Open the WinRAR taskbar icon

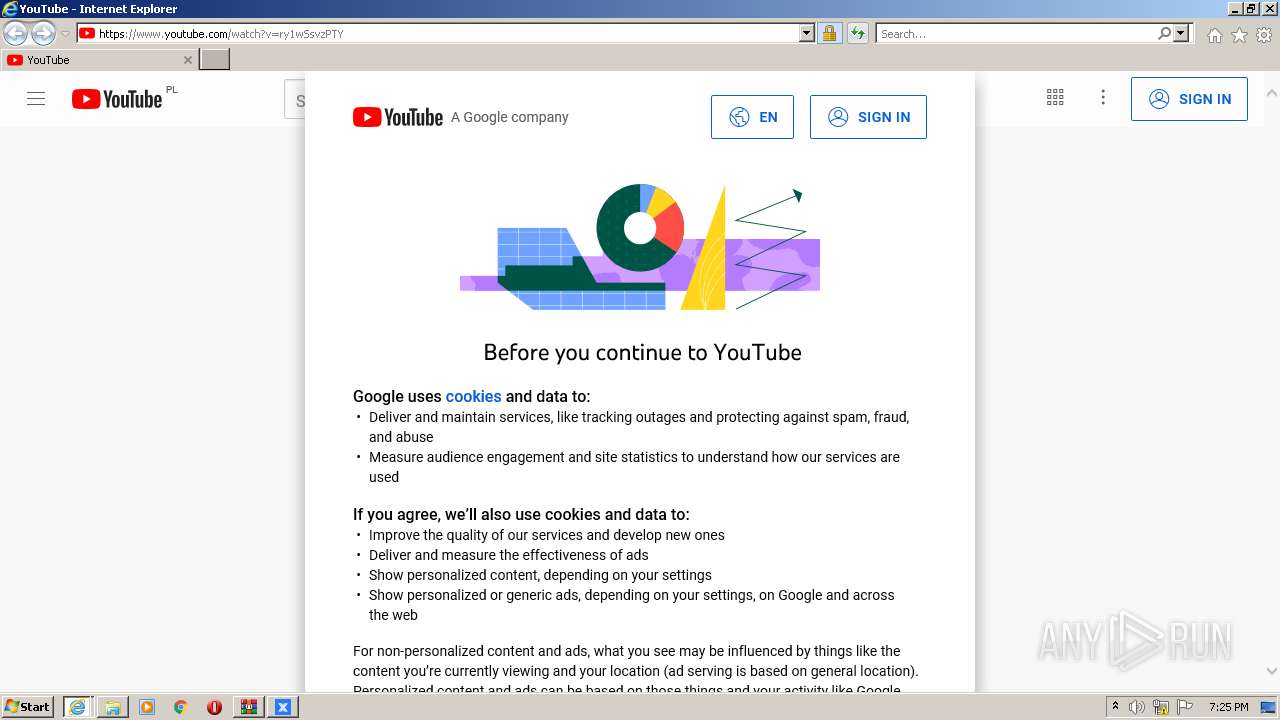249,707
